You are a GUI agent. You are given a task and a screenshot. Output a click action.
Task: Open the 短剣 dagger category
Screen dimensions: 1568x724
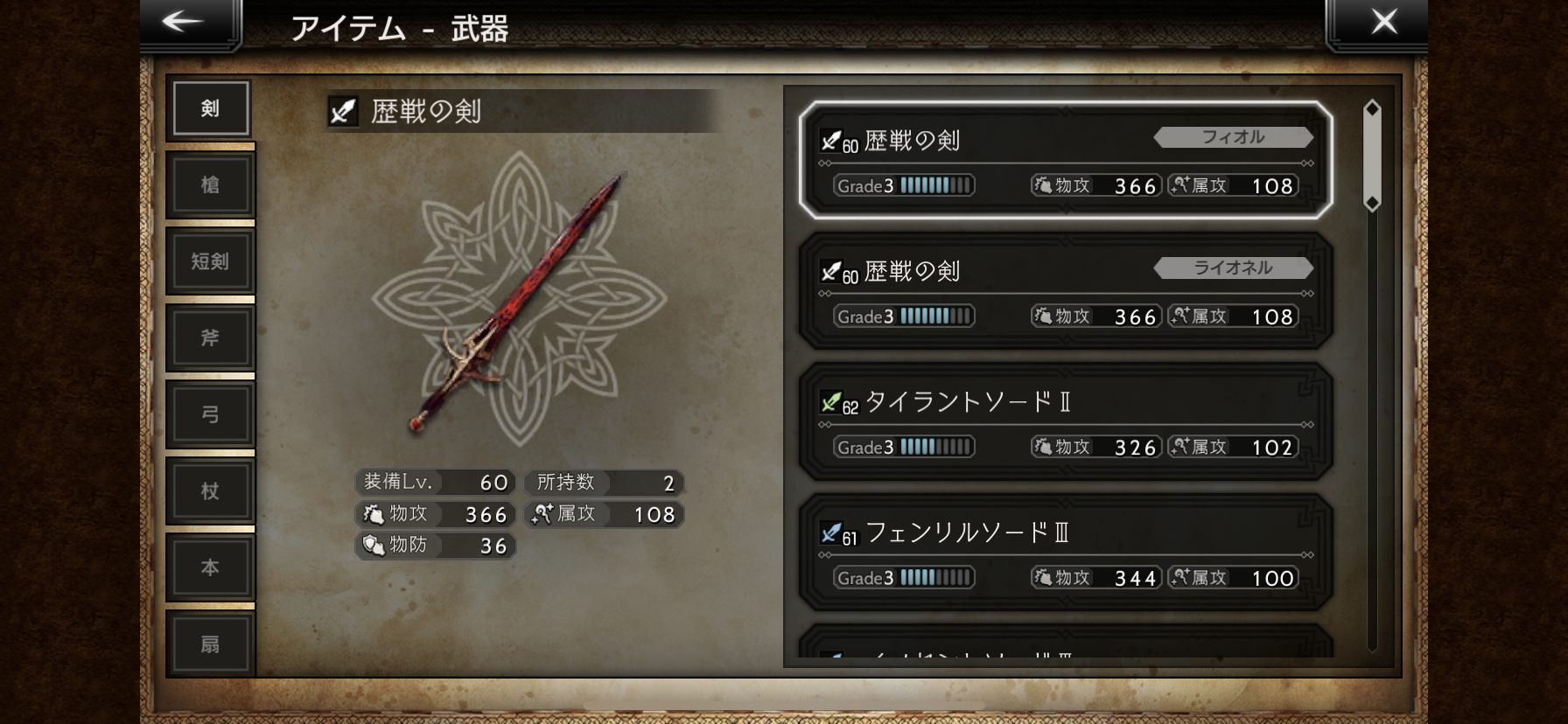(x=211, y=261)
